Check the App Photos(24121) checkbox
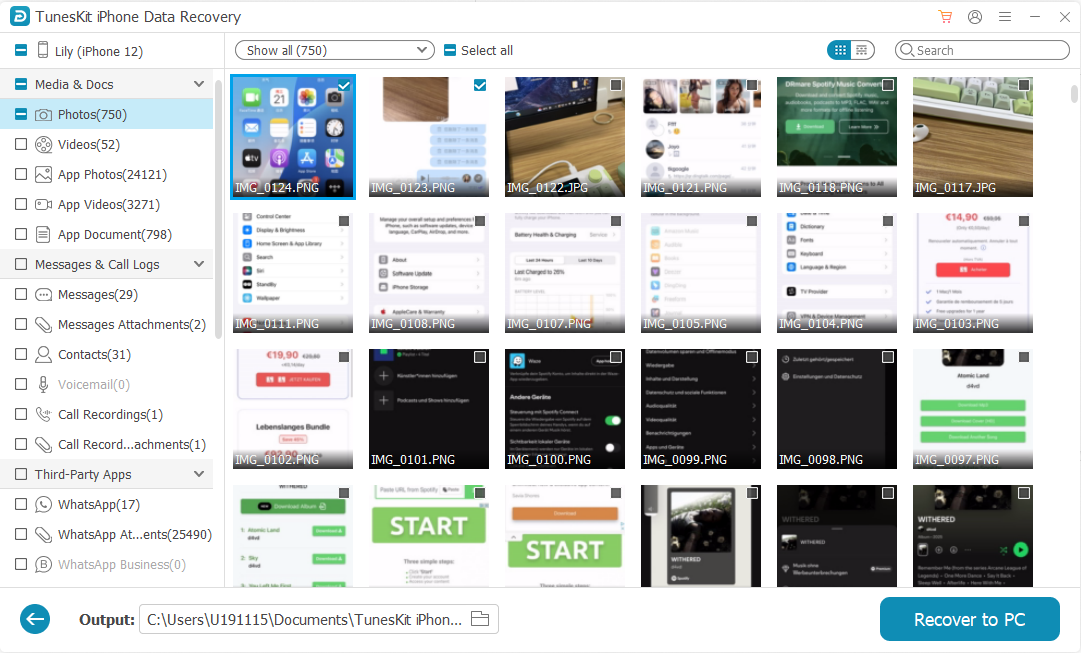This screenshot has width=1081, height=653. 21,174
